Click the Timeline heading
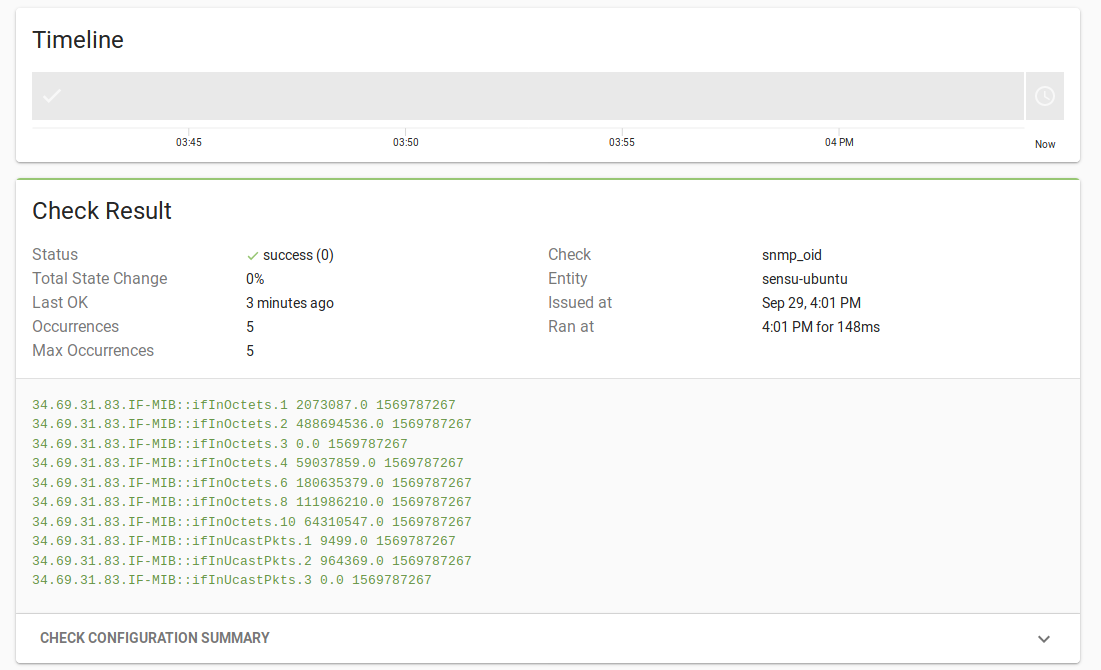 coord(78,40)
